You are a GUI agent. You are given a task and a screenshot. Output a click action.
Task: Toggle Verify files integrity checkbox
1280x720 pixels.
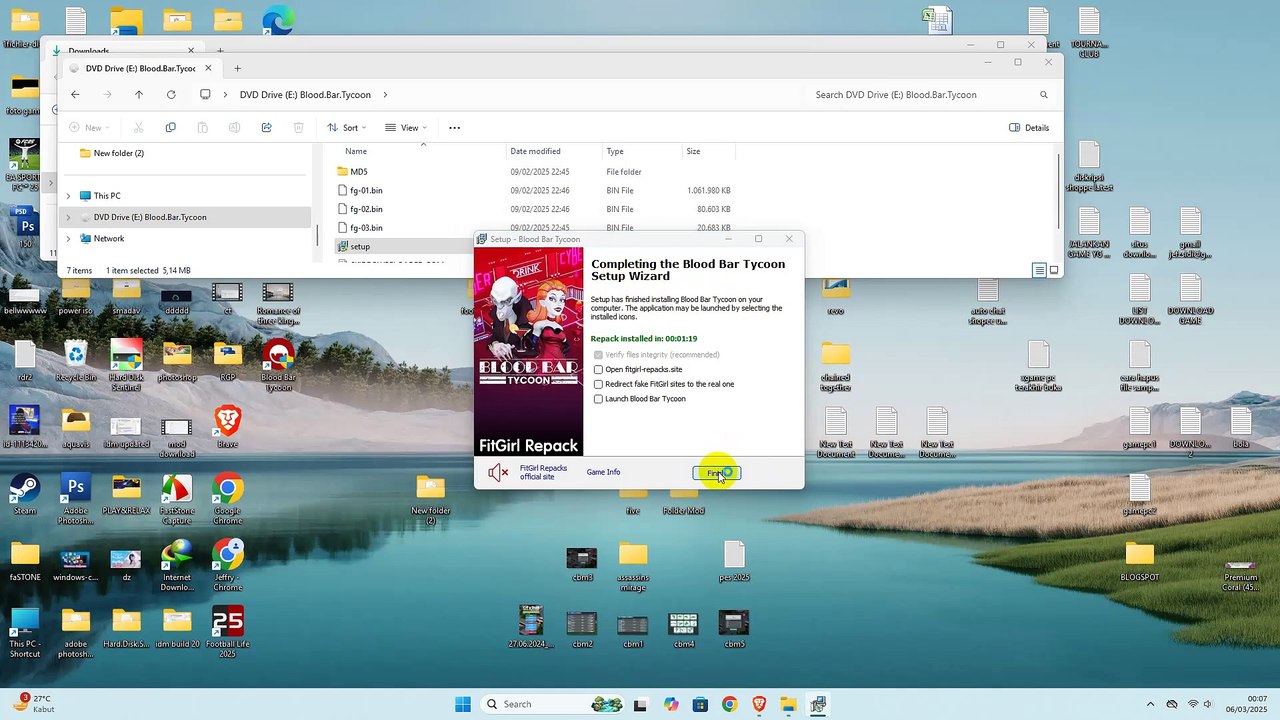[598, 355]
